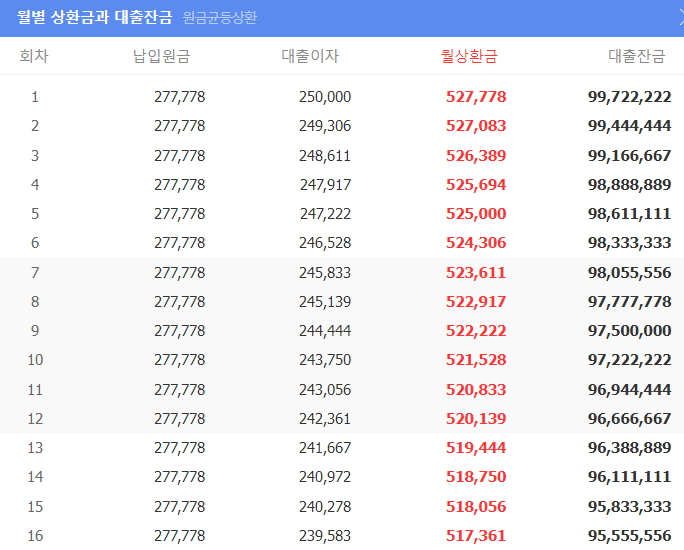
Task: Select balance 98,611,111
Action: tap(629, 214)
